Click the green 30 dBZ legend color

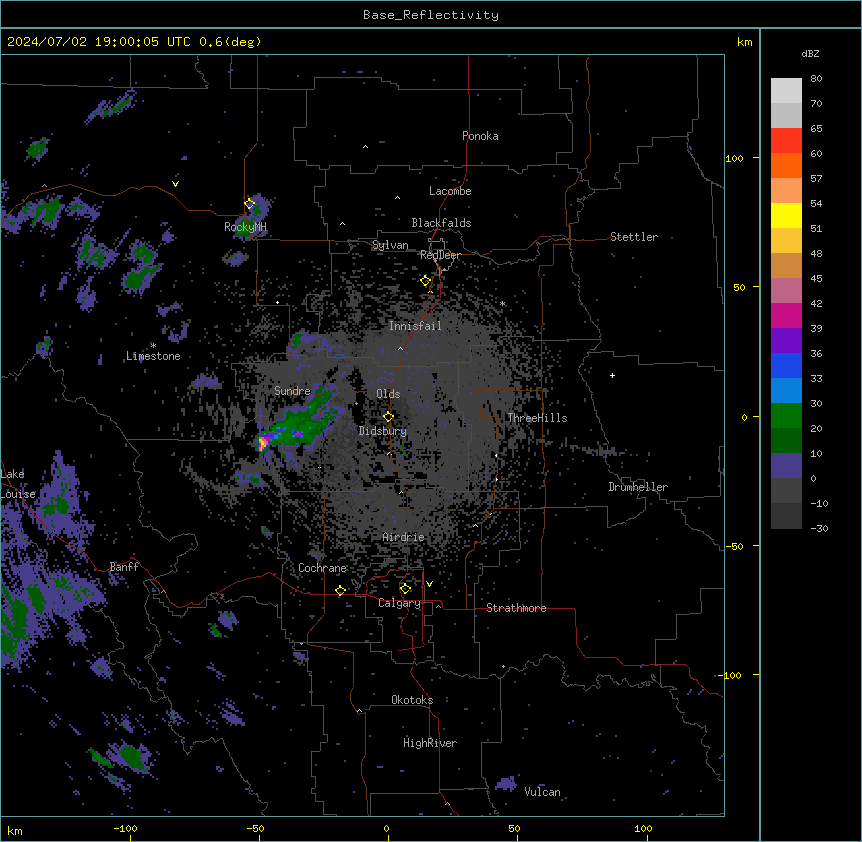786,416
